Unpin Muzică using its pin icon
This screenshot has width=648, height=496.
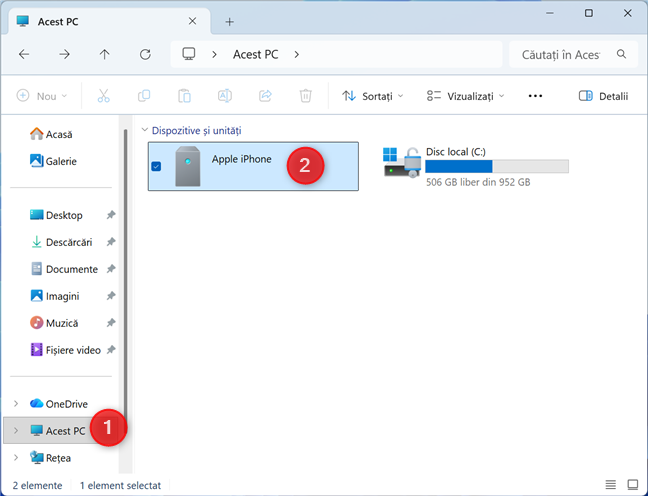tap(111, 323)
